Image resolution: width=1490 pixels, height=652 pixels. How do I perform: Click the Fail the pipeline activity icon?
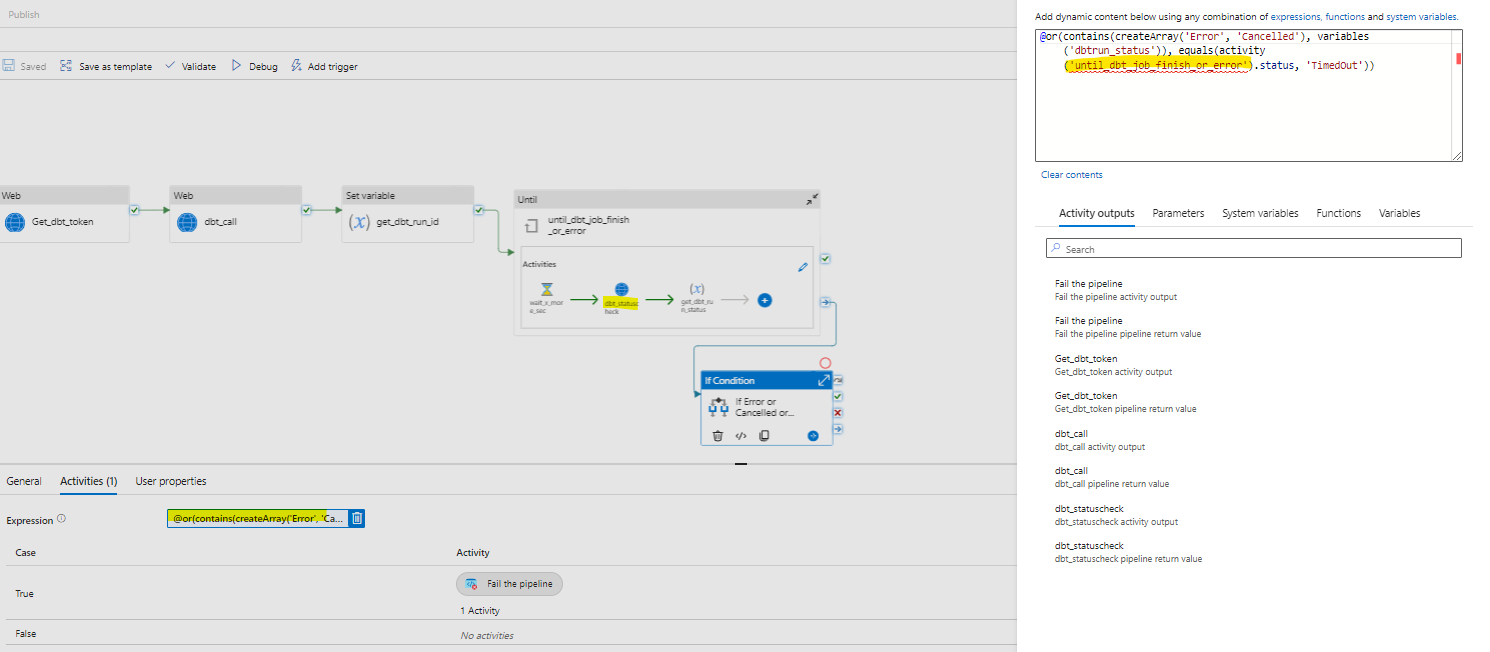point(472,584)
